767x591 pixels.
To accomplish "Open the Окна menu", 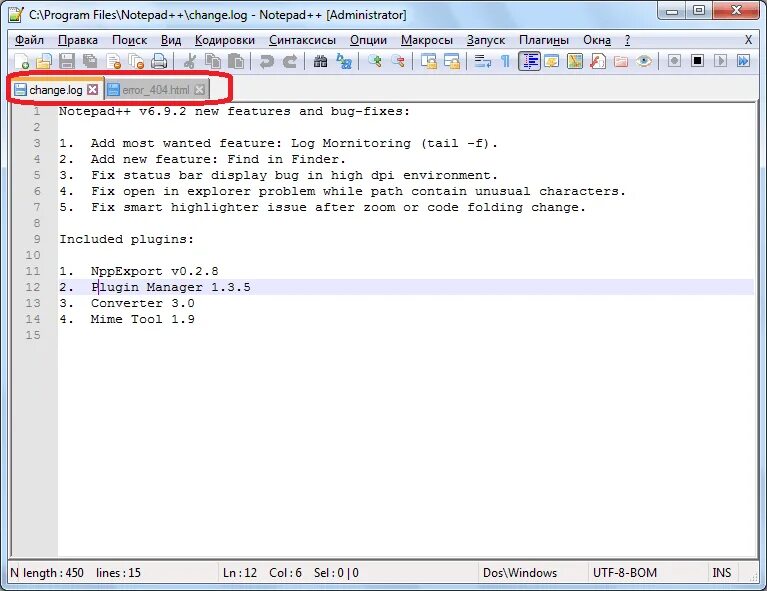I will click(597, 40).
